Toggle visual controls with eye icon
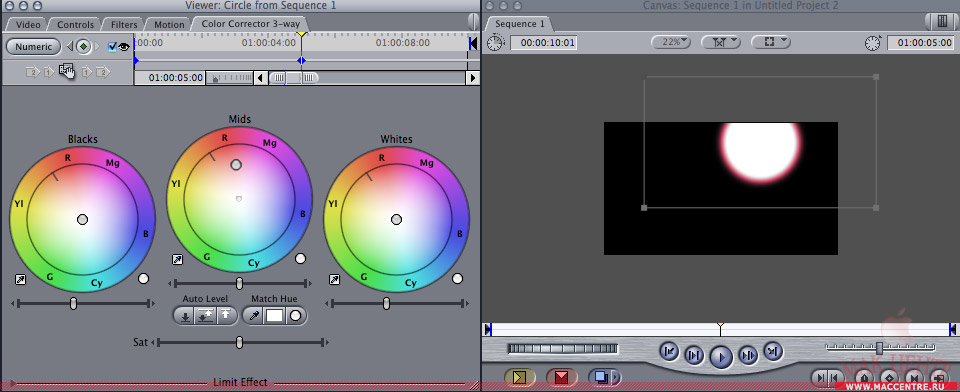This screenshot has width=960, height=392. pyautogui.click(x=124, y=47)
